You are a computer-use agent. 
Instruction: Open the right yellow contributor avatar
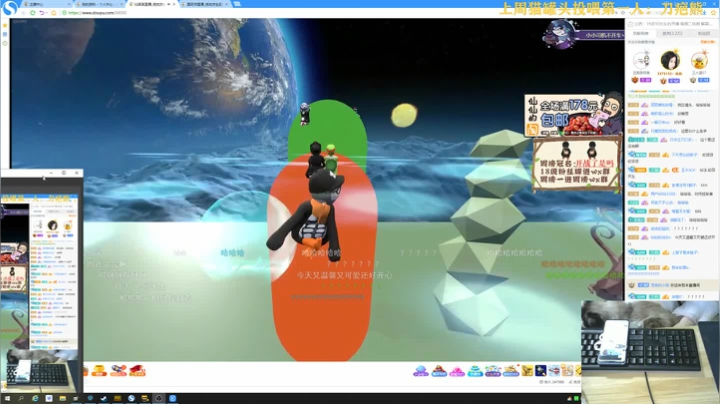coord(699,61)
